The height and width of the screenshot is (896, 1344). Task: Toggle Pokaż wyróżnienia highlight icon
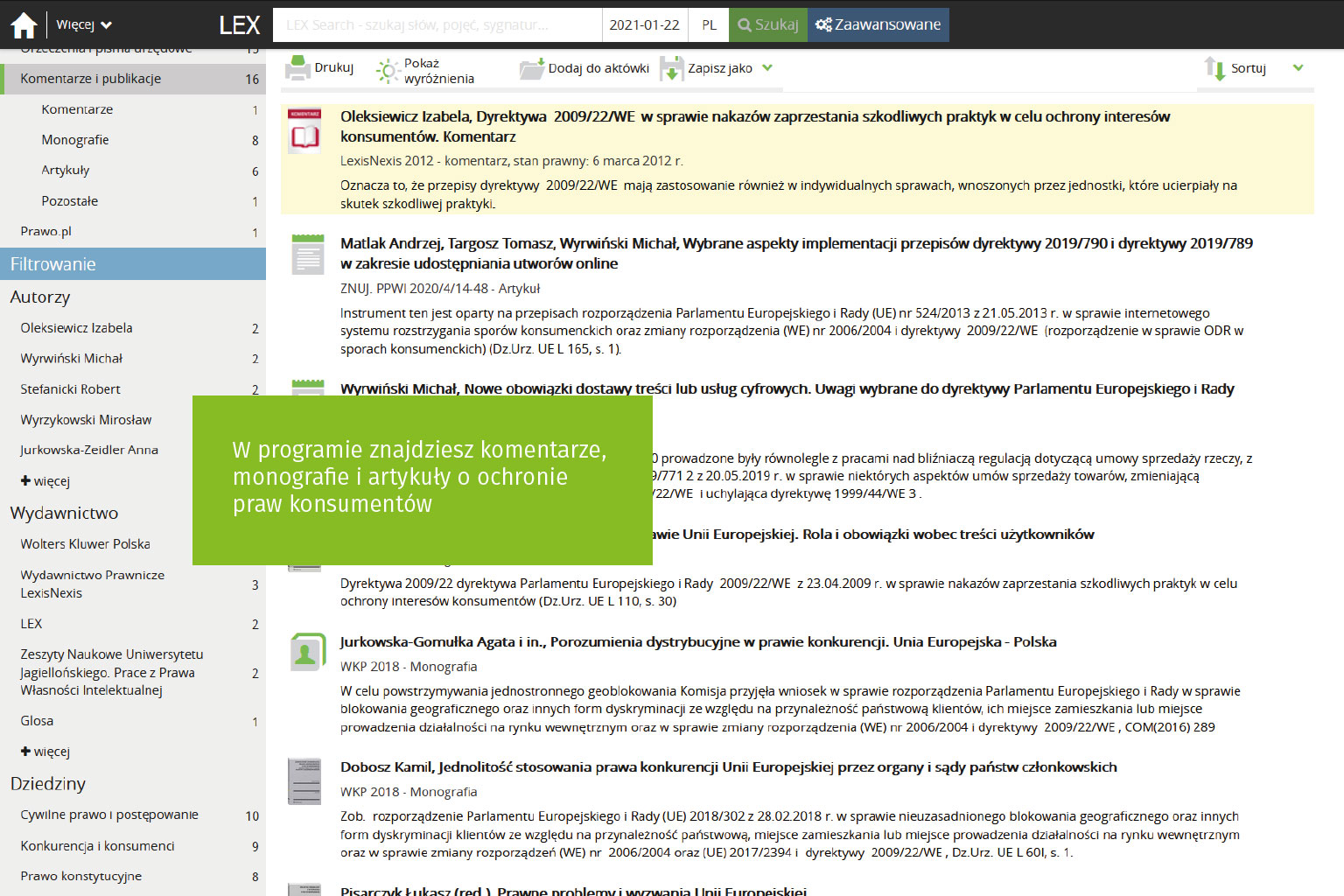pos(388,71)
